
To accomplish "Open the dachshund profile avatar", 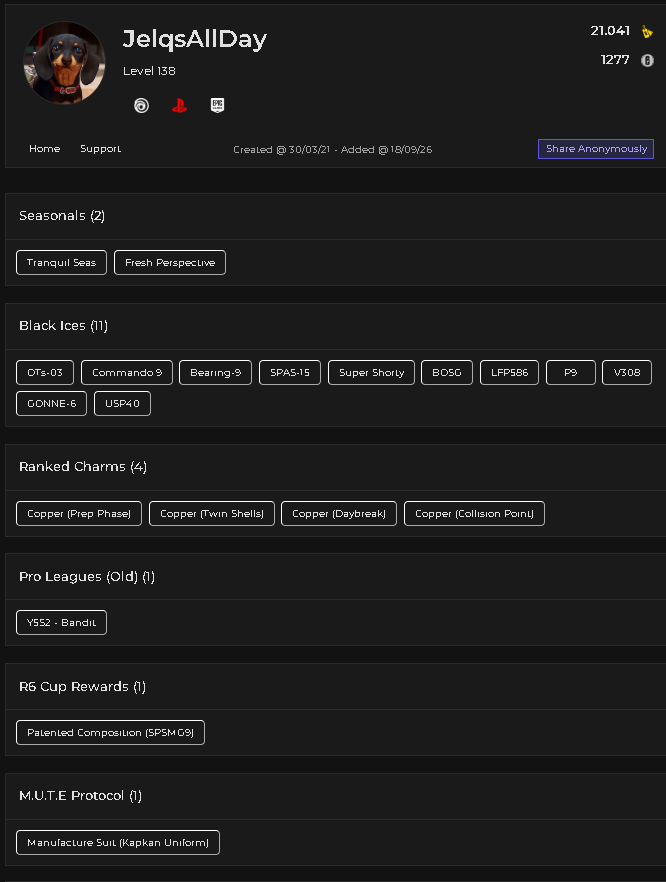I will [x=64, y=62].
